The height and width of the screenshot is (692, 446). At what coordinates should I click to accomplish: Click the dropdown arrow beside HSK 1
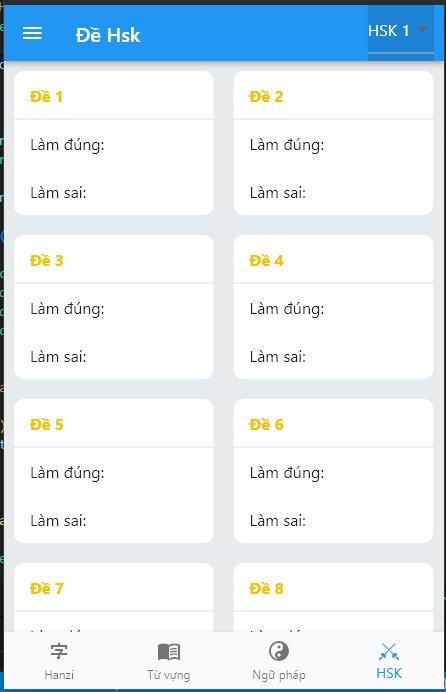[422, 30]
